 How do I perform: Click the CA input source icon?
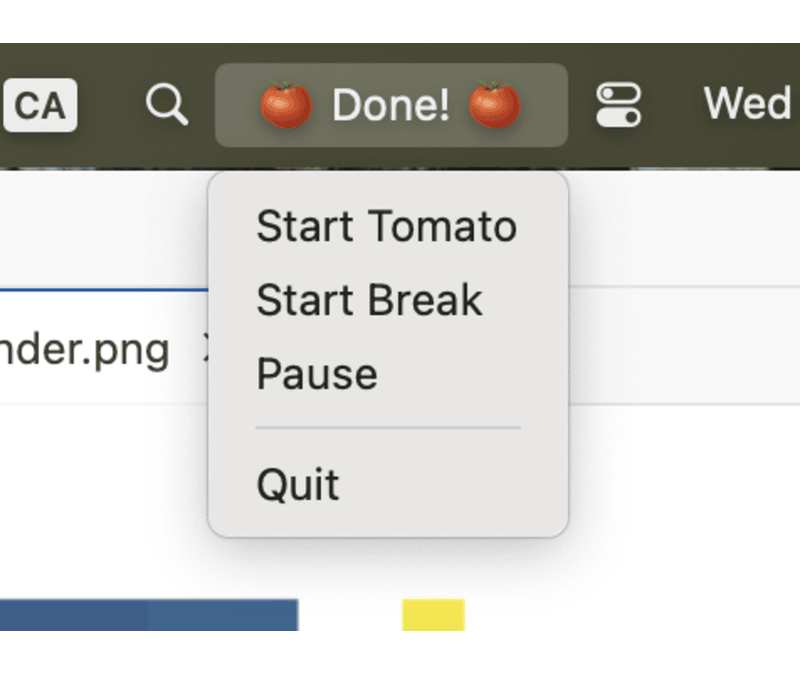pyautogui.click(x=40, y=105)
